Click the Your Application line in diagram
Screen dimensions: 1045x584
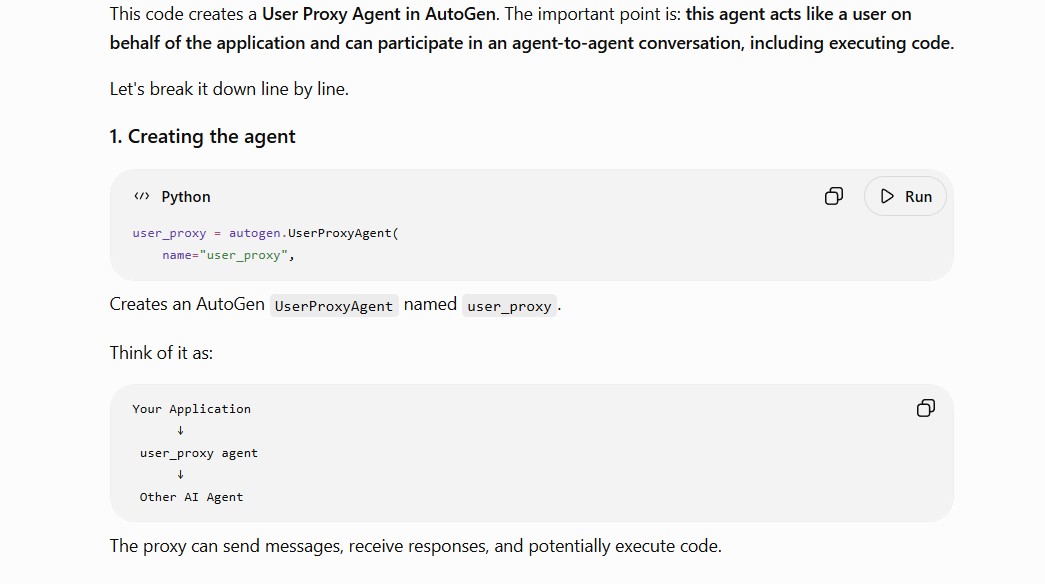pyautogui.click(x=191, y=409)
